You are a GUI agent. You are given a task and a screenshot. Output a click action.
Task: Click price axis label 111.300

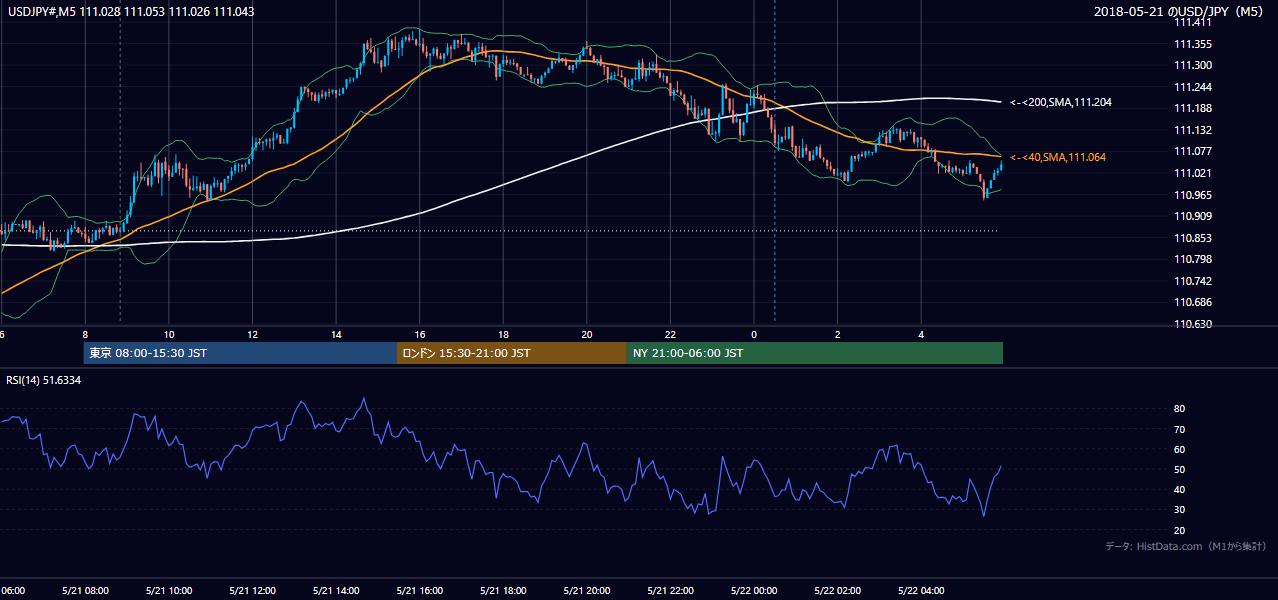pos(1193,65)
